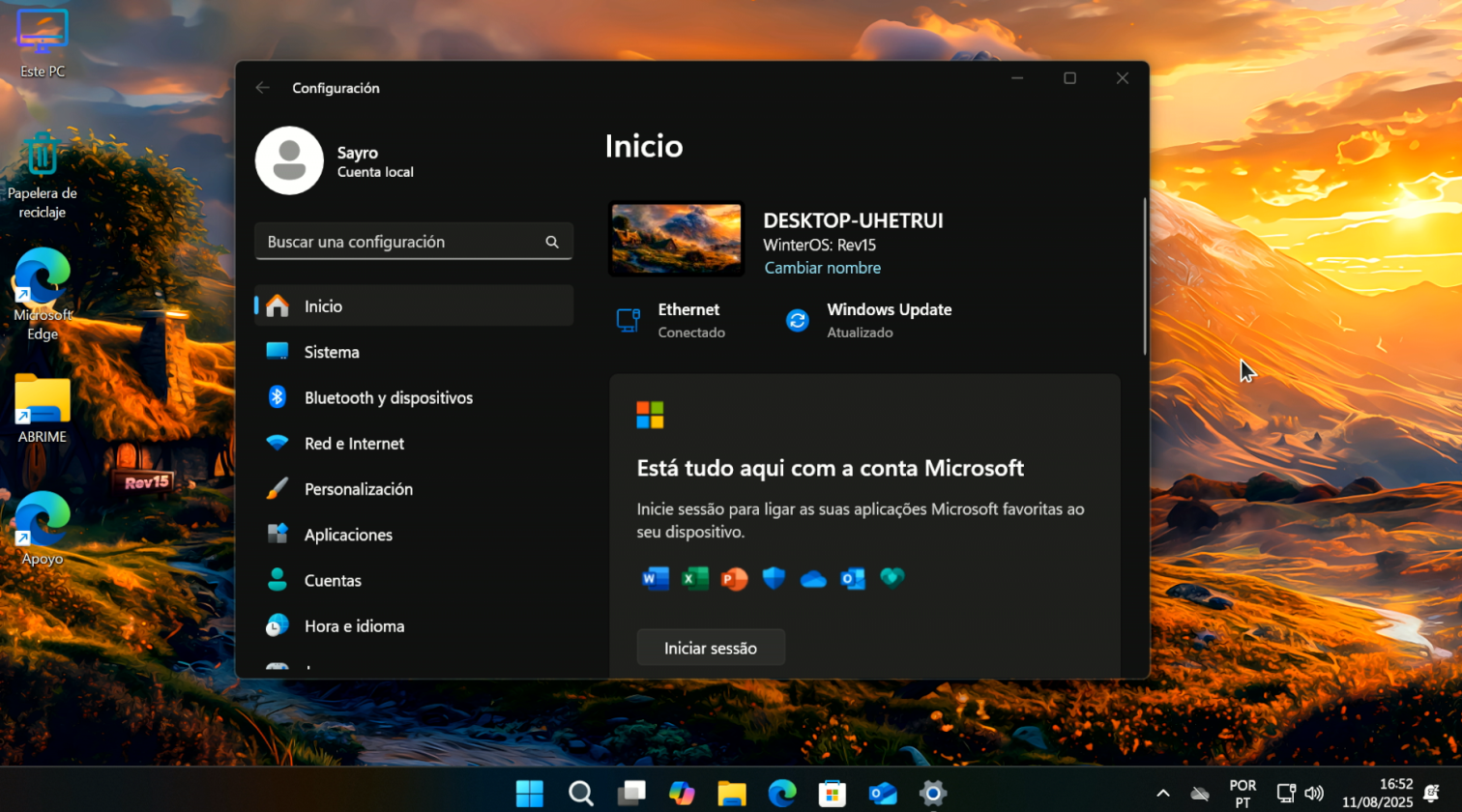
Task: Select the Outlook app icon
Action: [x=852, y=578]
